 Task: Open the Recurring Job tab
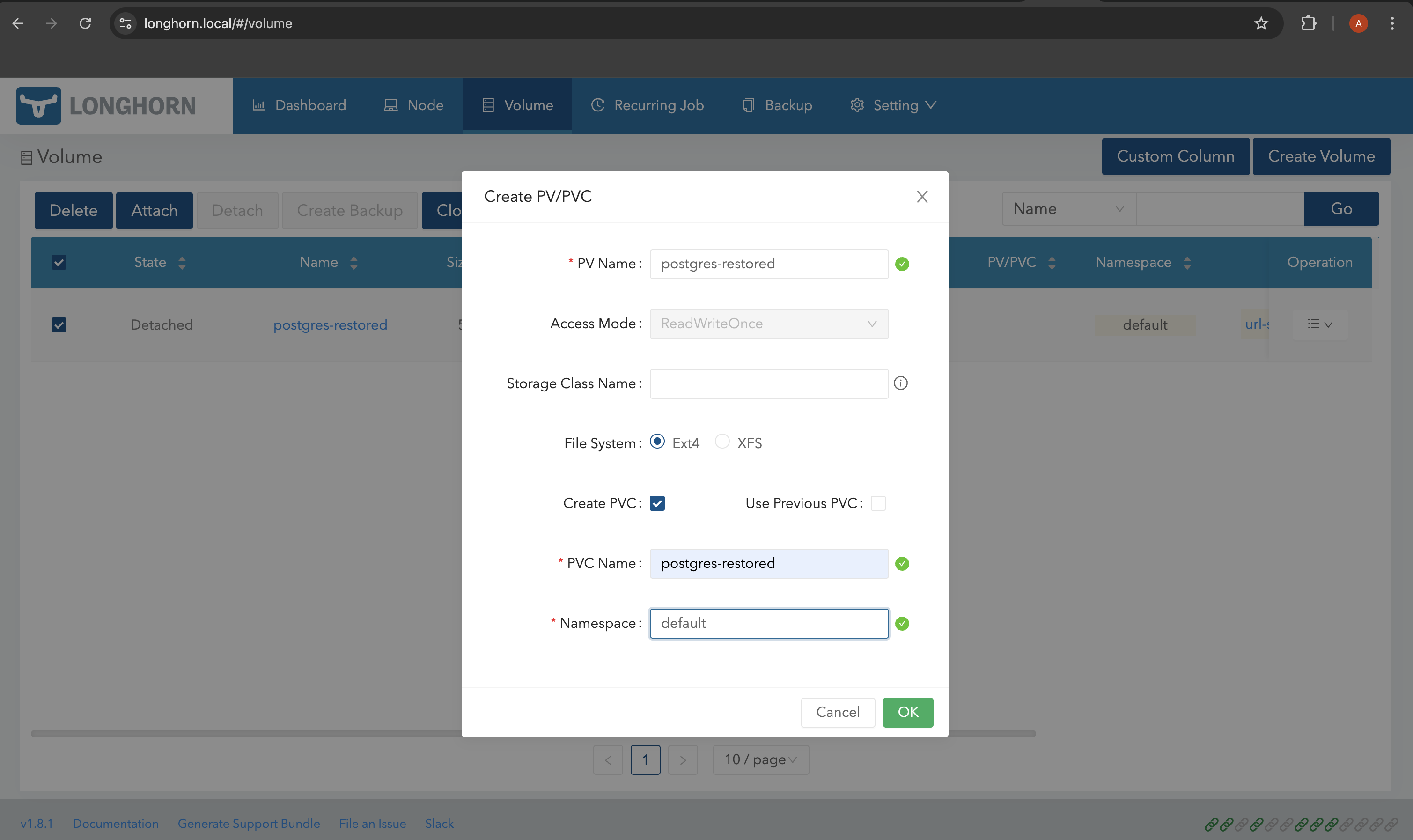click(x=648, y=105)
